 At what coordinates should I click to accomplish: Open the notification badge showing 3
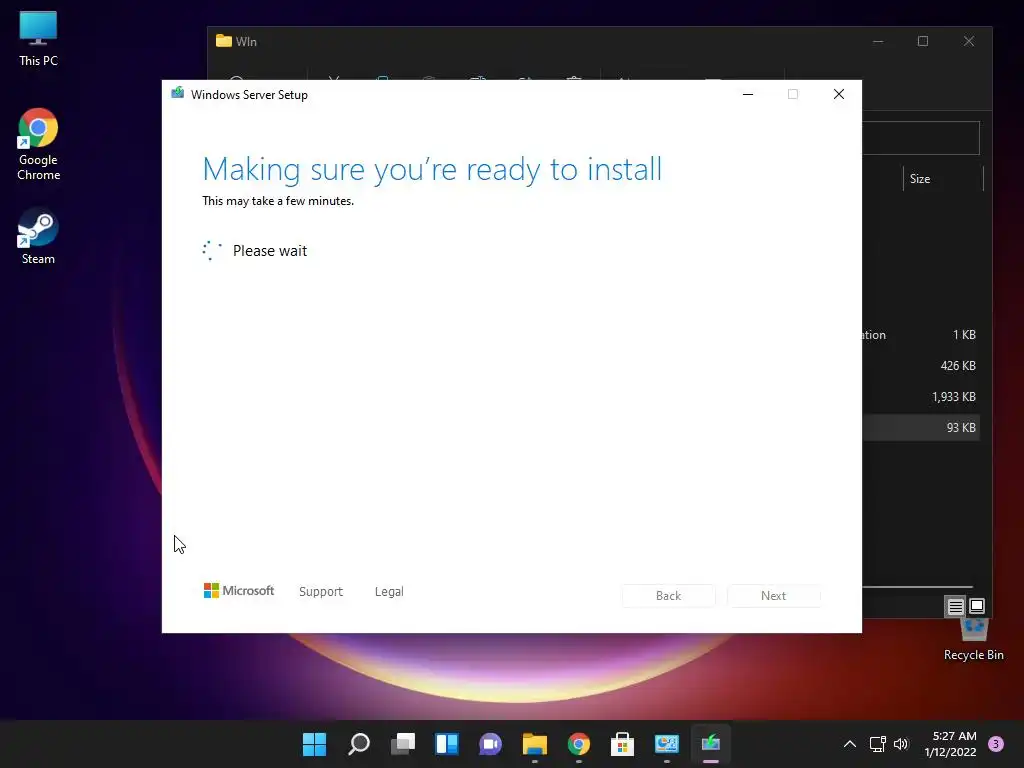[x=996, y=744]
